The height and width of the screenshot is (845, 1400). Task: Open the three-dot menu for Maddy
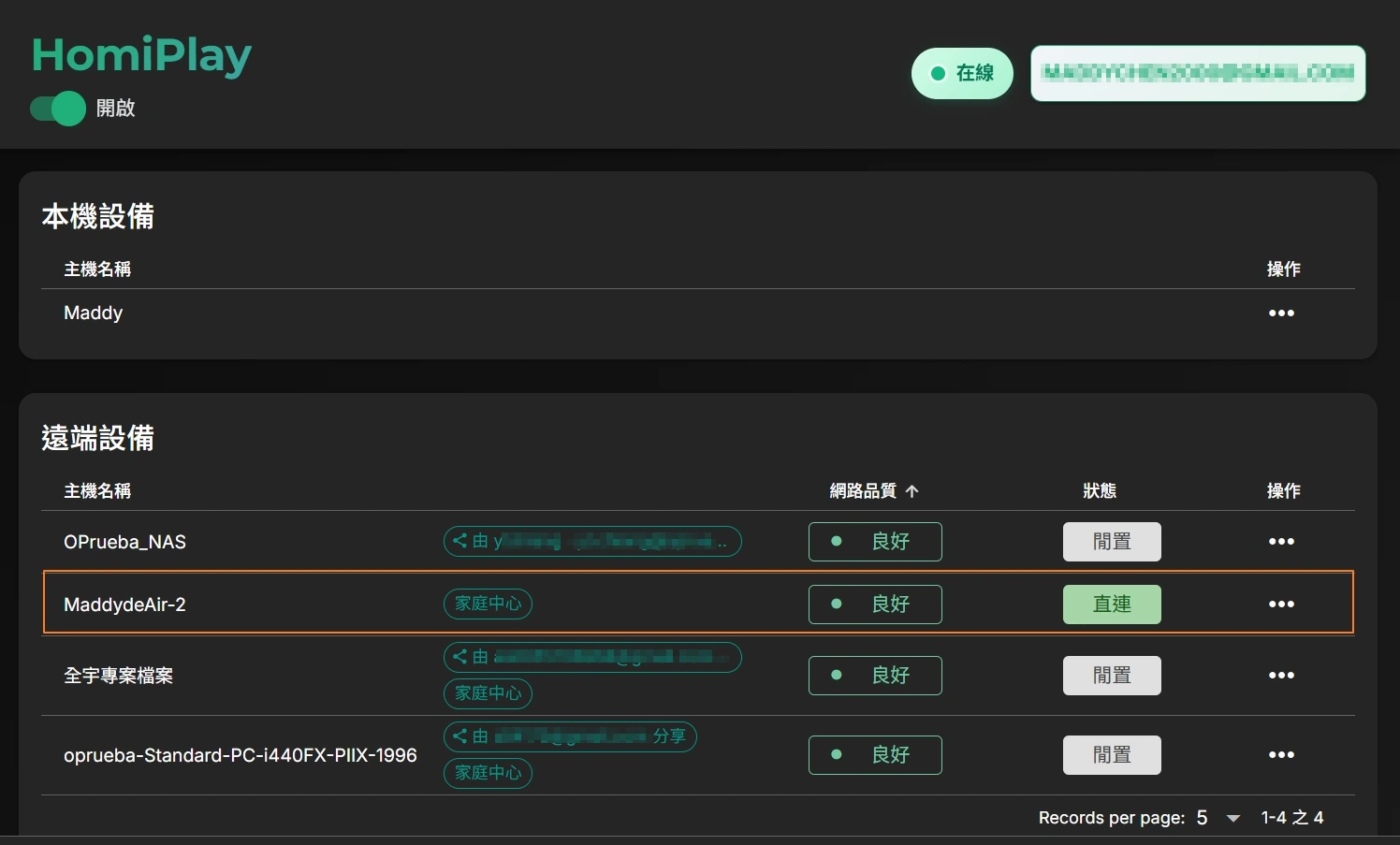pos(1281,313)
